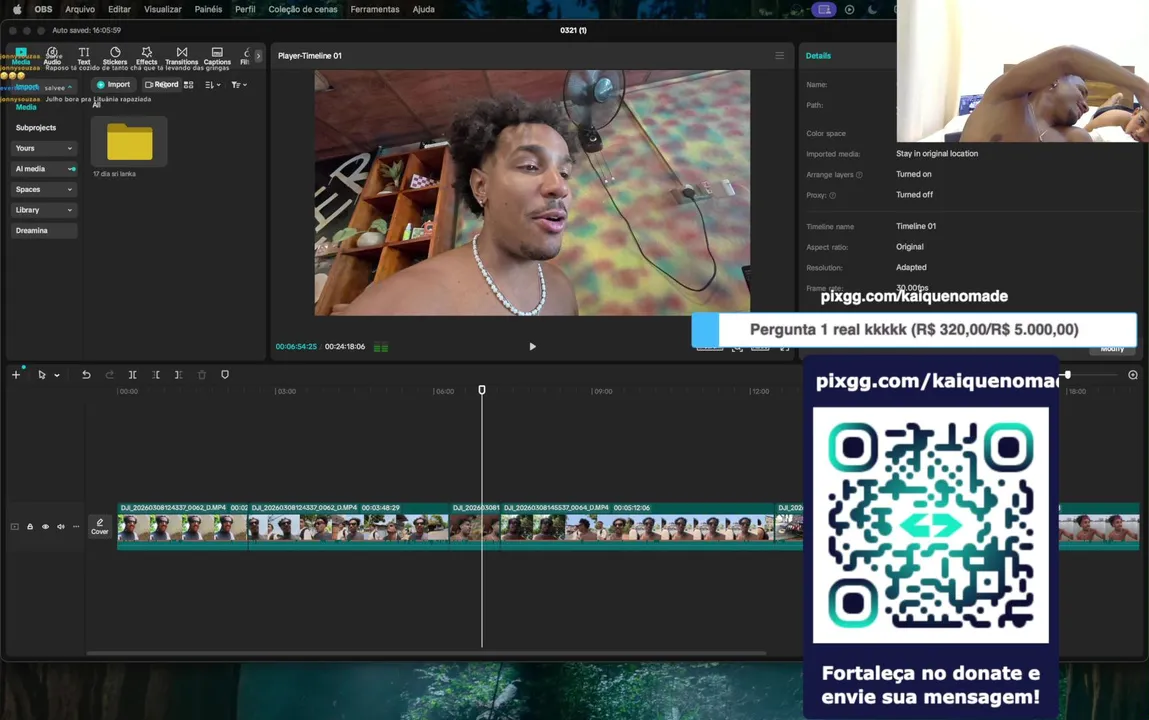Expand the Spaces dropdown
Viewport: 1149px width, 720px height.
(x=44, y=189)
